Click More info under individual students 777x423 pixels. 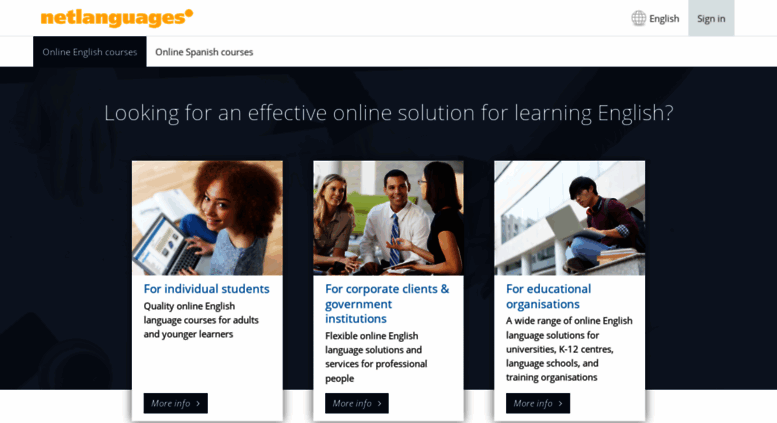pyautogui.click(x=175, y=403)
